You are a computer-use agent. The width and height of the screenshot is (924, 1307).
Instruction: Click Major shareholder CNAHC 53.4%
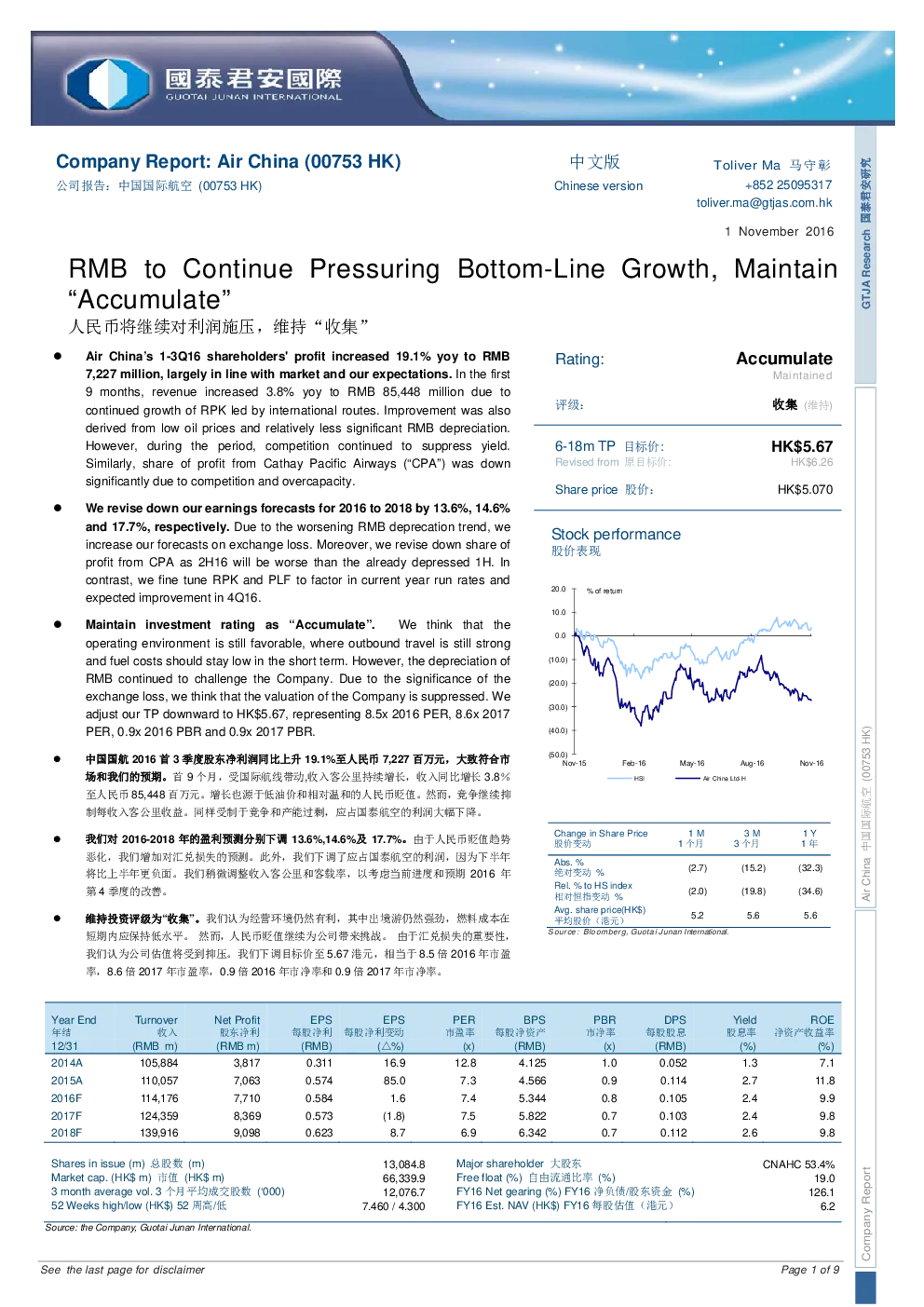(798, 1164)
